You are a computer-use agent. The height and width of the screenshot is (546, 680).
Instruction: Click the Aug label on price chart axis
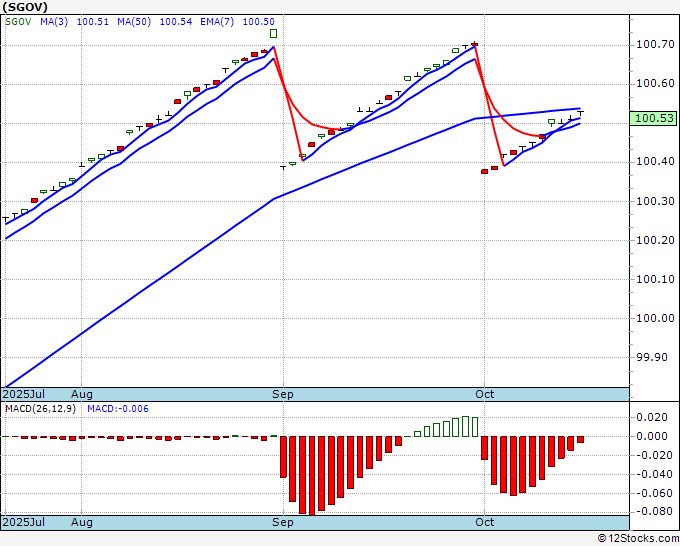(x=82, y=394)
